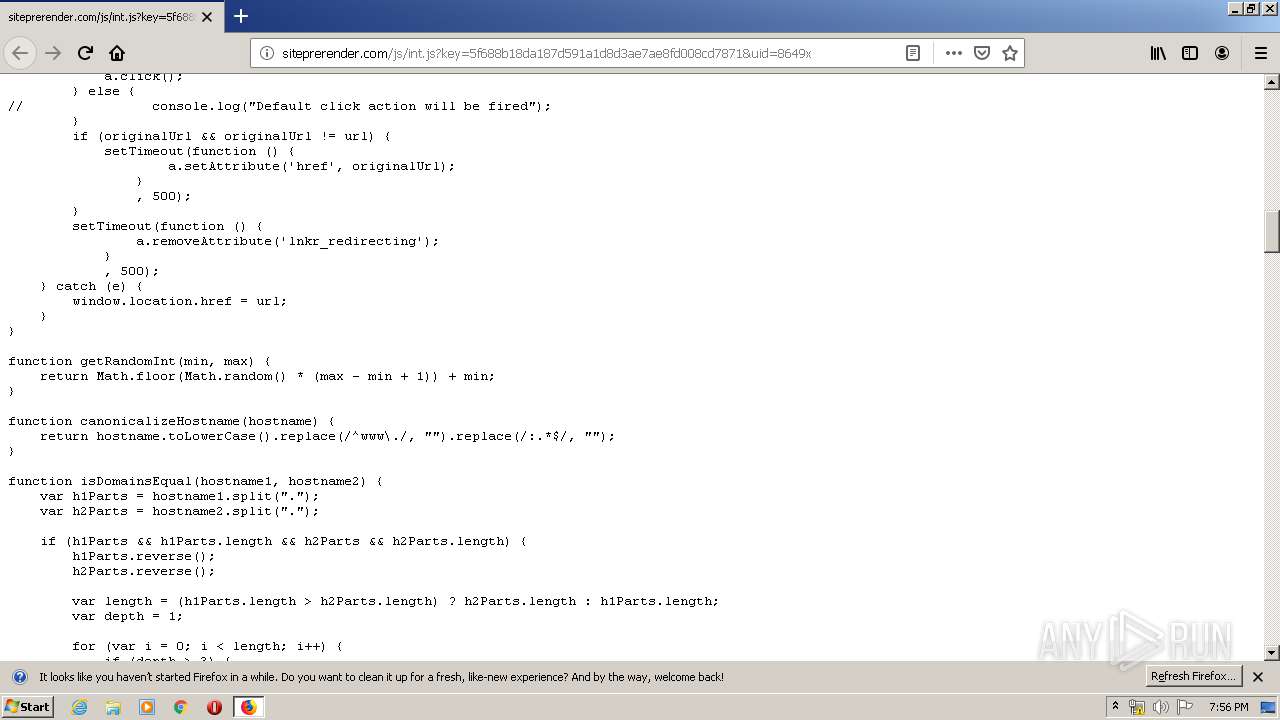The height and width of the screenshot is (720, 1280).
Task: Open File Explorer from the taskbar
Action: [x=113, y=707]
